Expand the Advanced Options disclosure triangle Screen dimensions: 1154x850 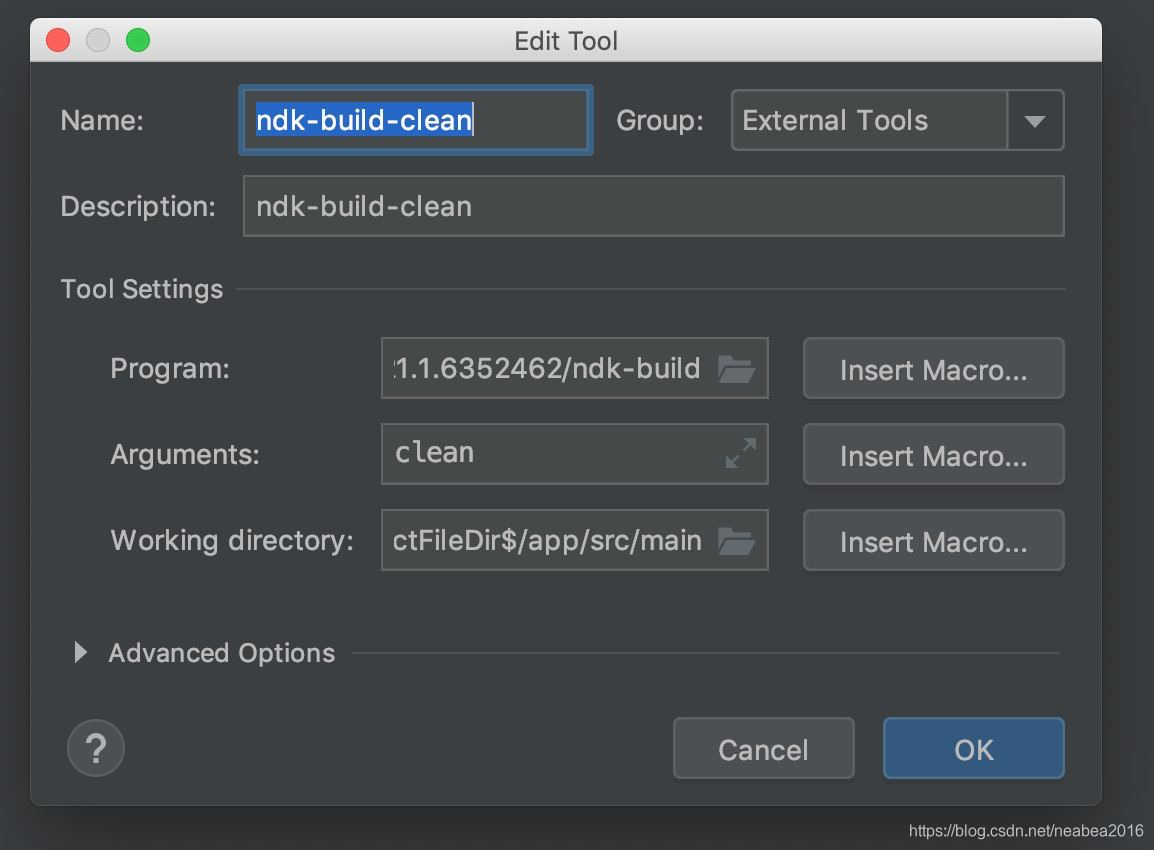[x=81, y=653]
